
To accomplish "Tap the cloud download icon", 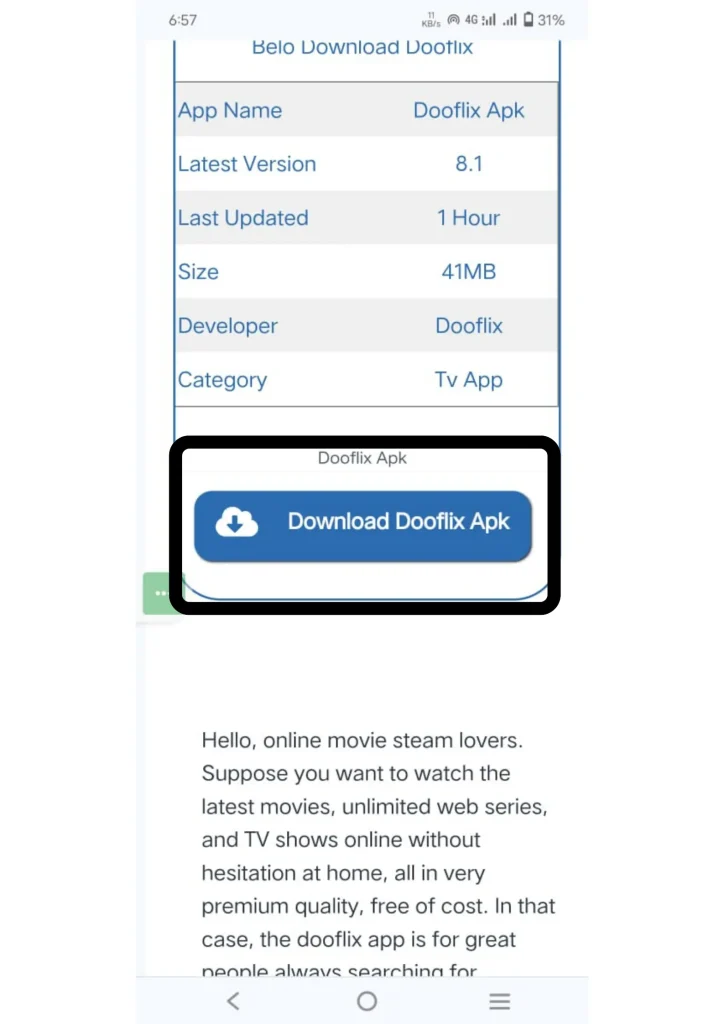I will [x=236, y=522].
